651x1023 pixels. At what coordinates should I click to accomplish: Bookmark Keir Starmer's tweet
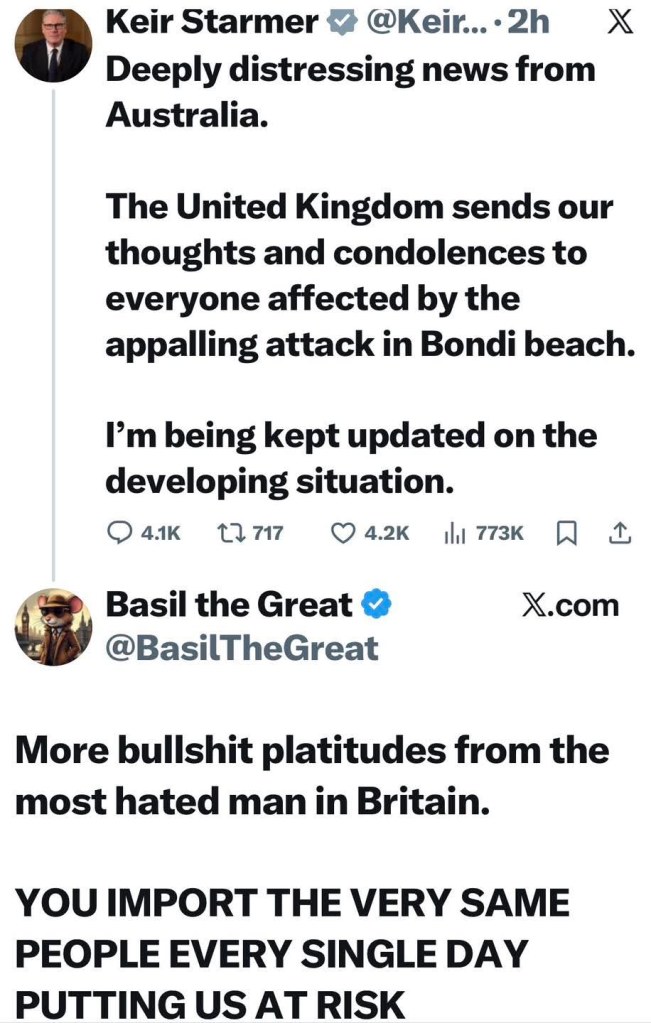pos(565,534)
